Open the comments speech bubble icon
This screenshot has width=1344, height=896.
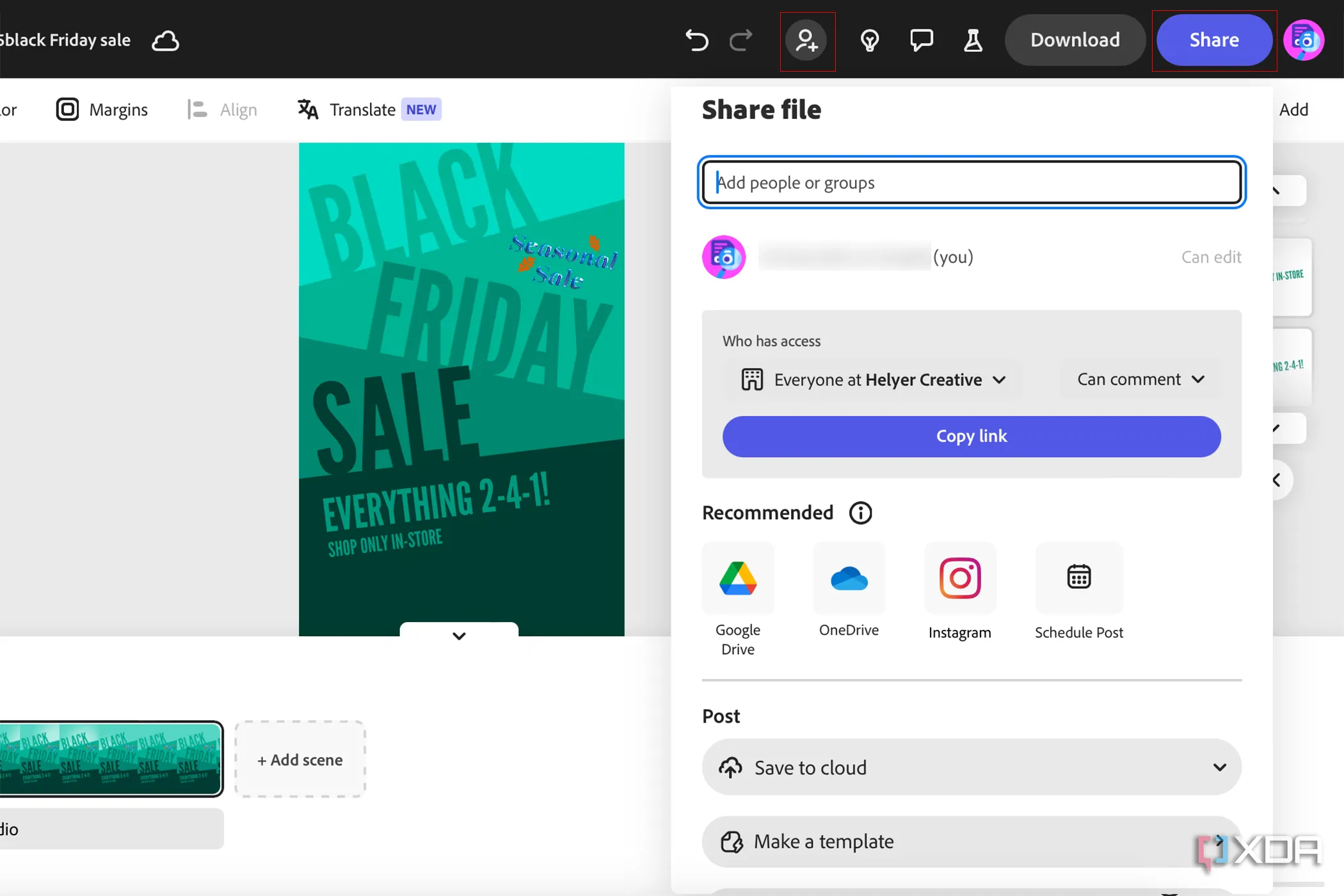pyautogui.click(x=921, y=40)
